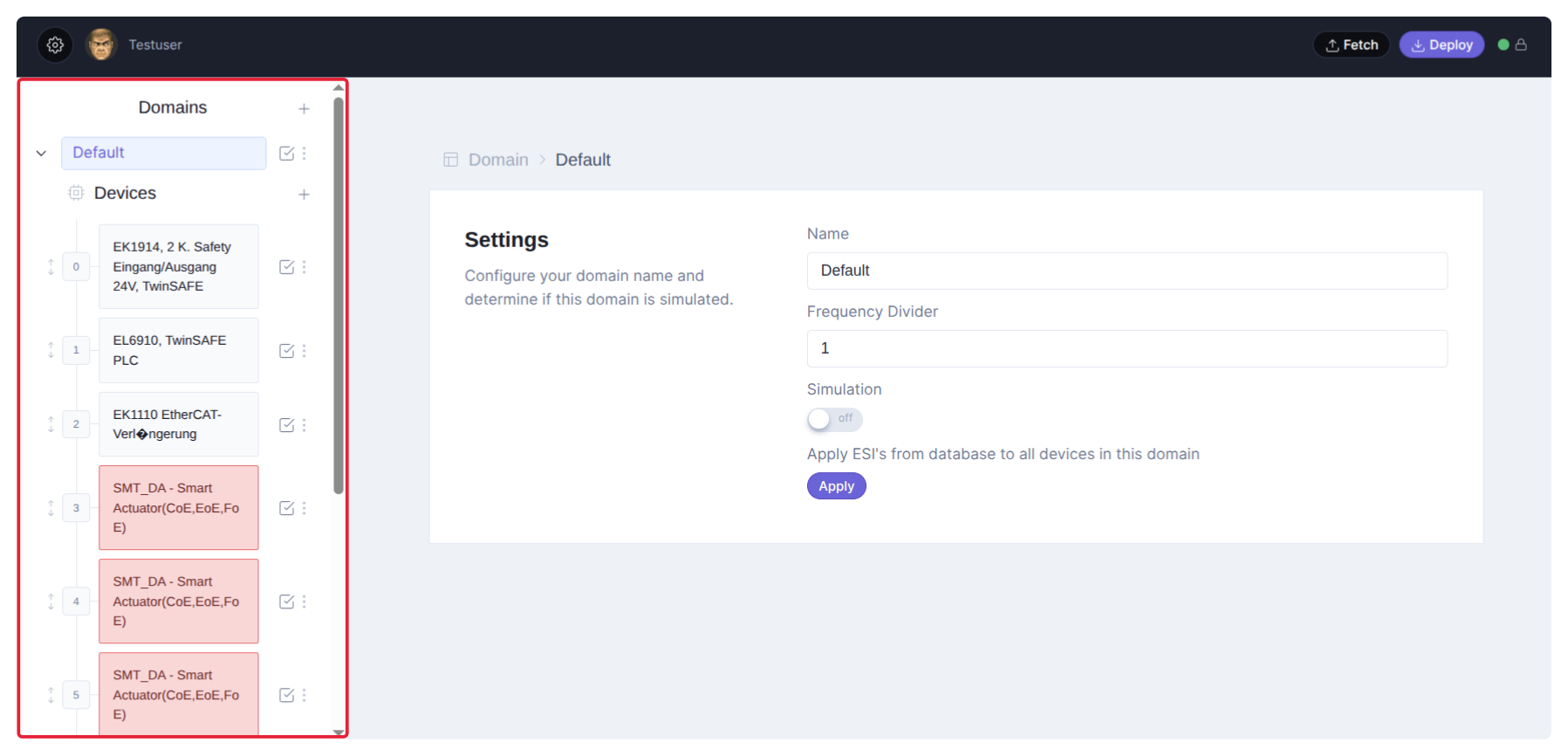Screen dimensions: 1568x756
Task: Click the Apply ESI button
Action: (x=836, y=486)
